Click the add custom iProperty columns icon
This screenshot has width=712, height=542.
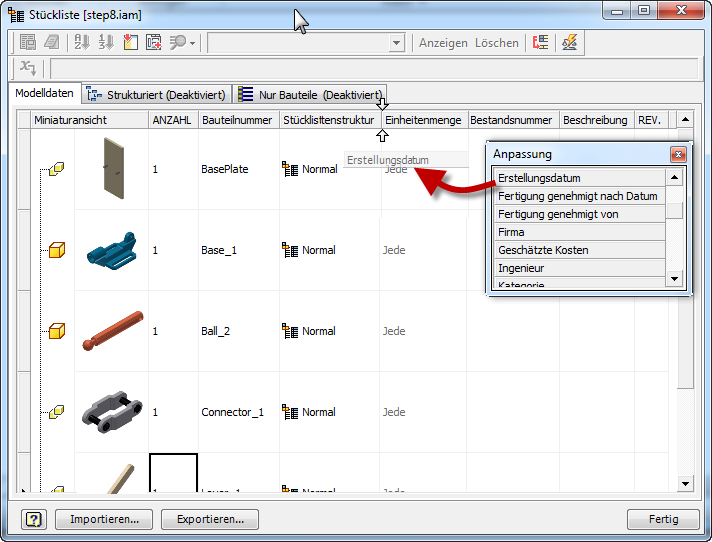pyautogui.click(x=154, y=43)
